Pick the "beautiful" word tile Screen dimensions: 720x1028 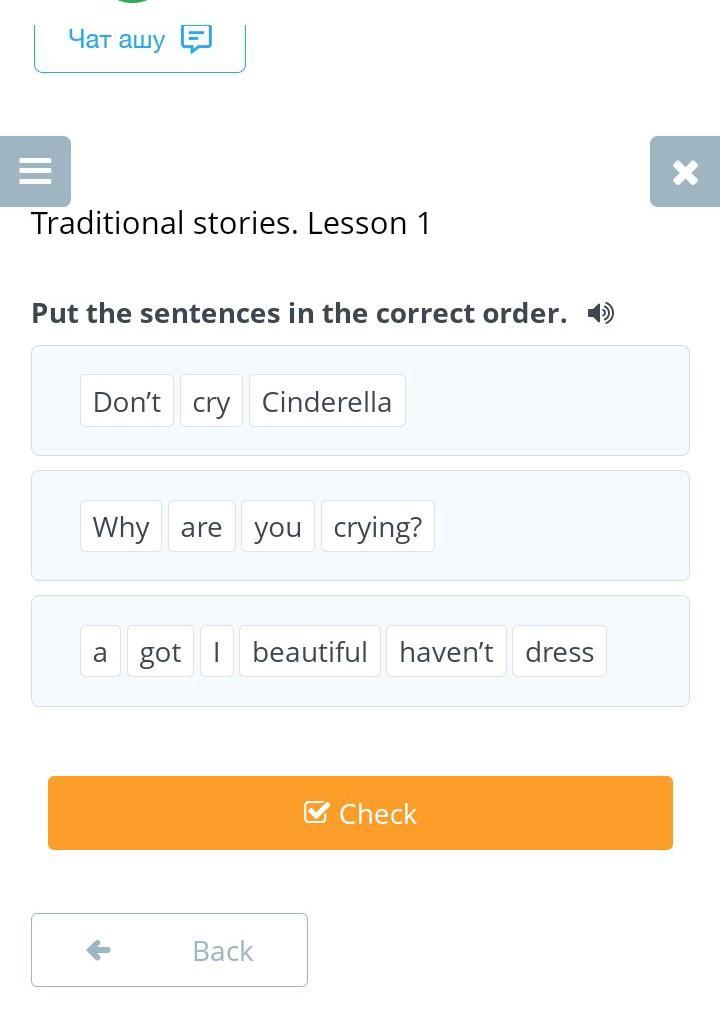pos(310,651)
